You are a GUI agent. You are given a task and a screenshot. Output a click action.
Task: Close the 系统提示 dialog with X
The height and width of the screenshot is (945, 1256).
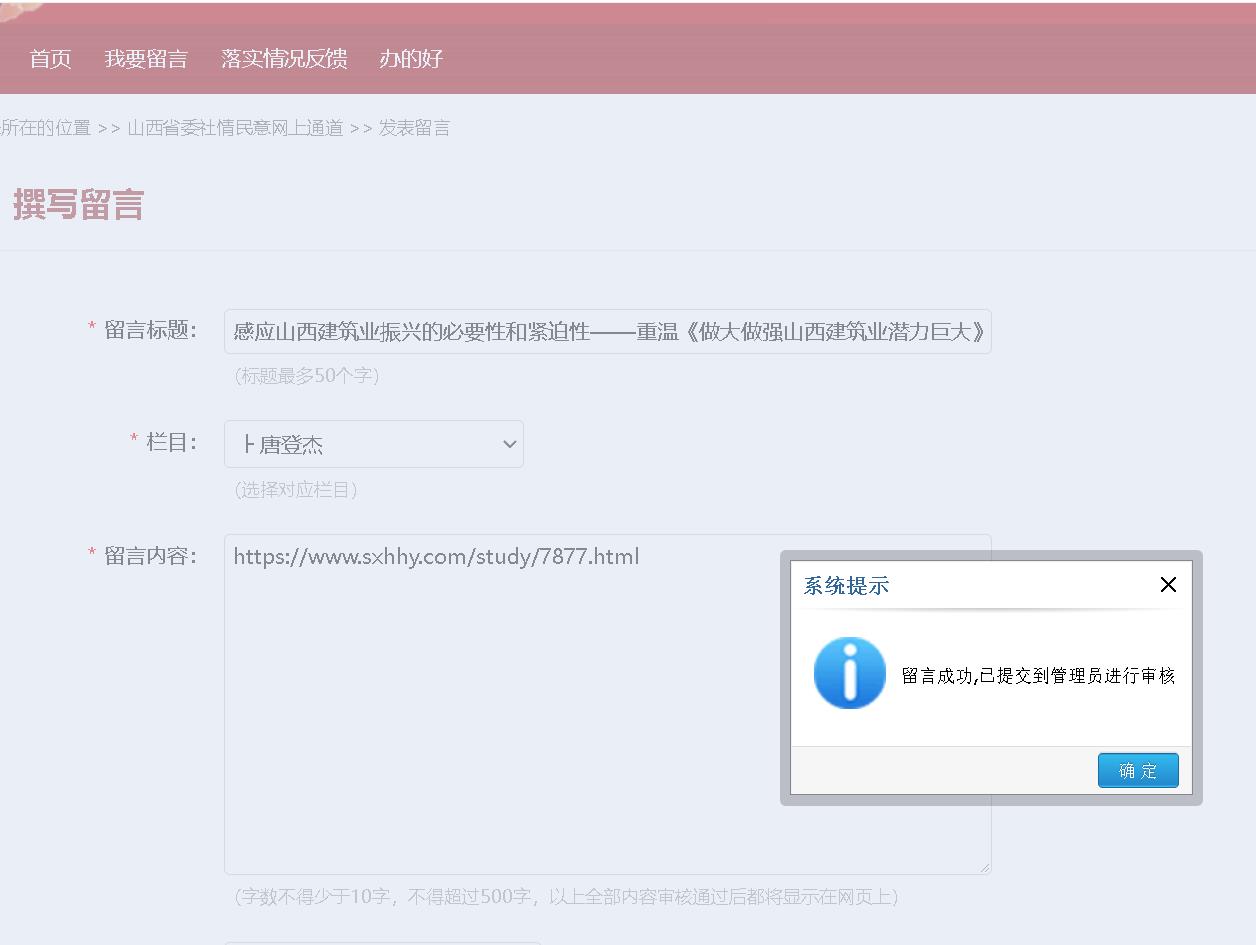[x=1167, y=585]
